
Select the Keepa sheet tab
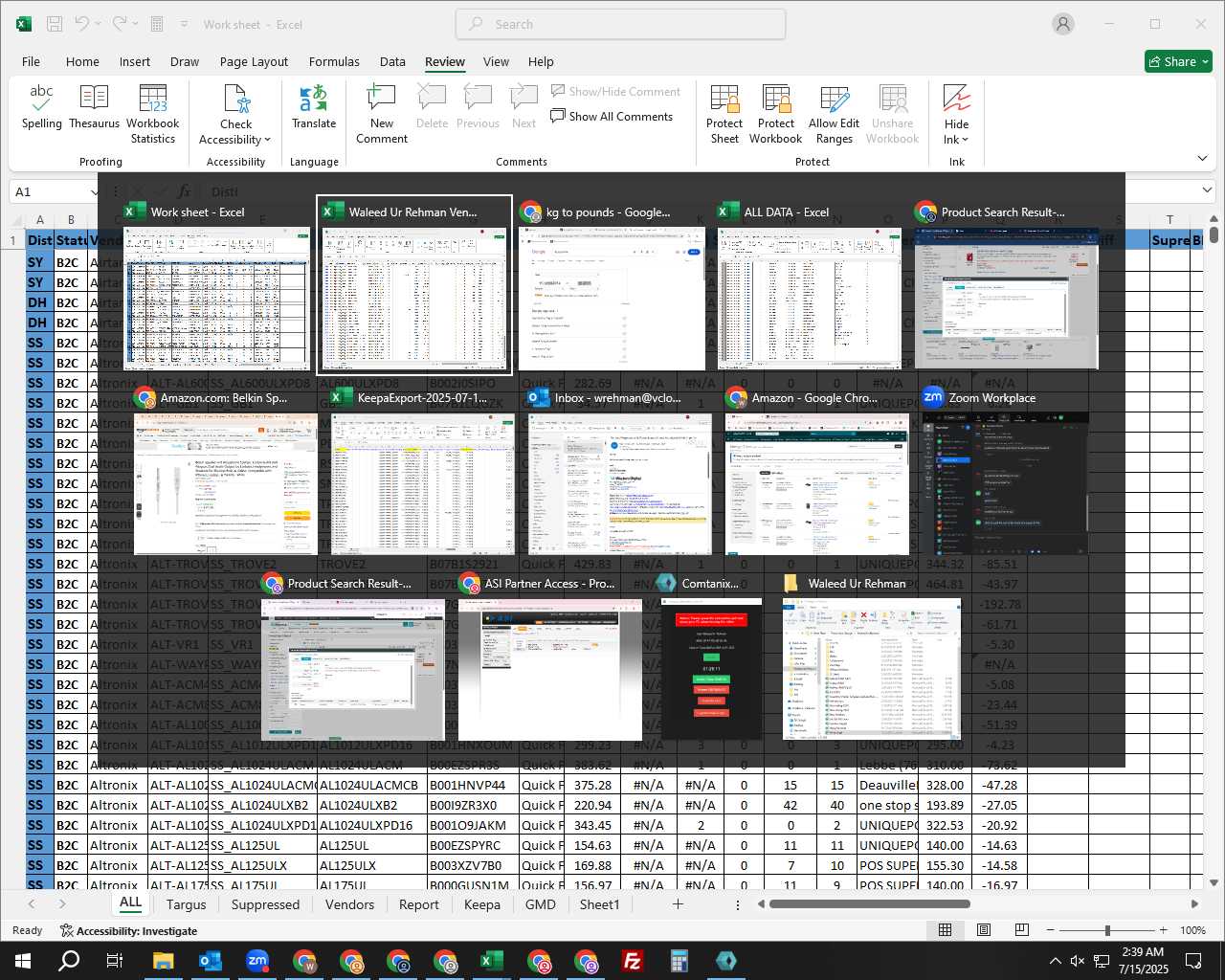pos(482,904)
